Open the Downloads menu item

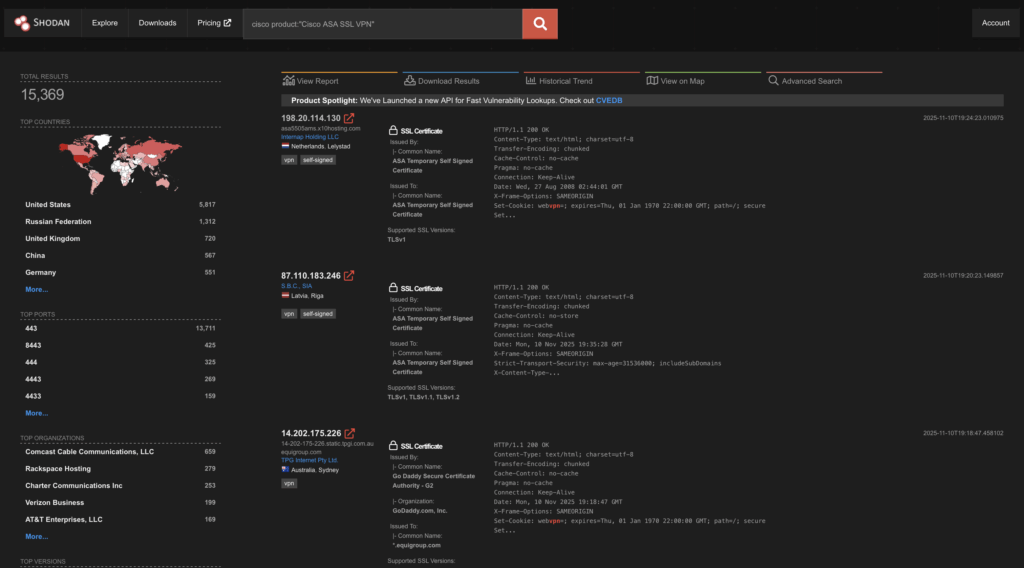[157, 23]
